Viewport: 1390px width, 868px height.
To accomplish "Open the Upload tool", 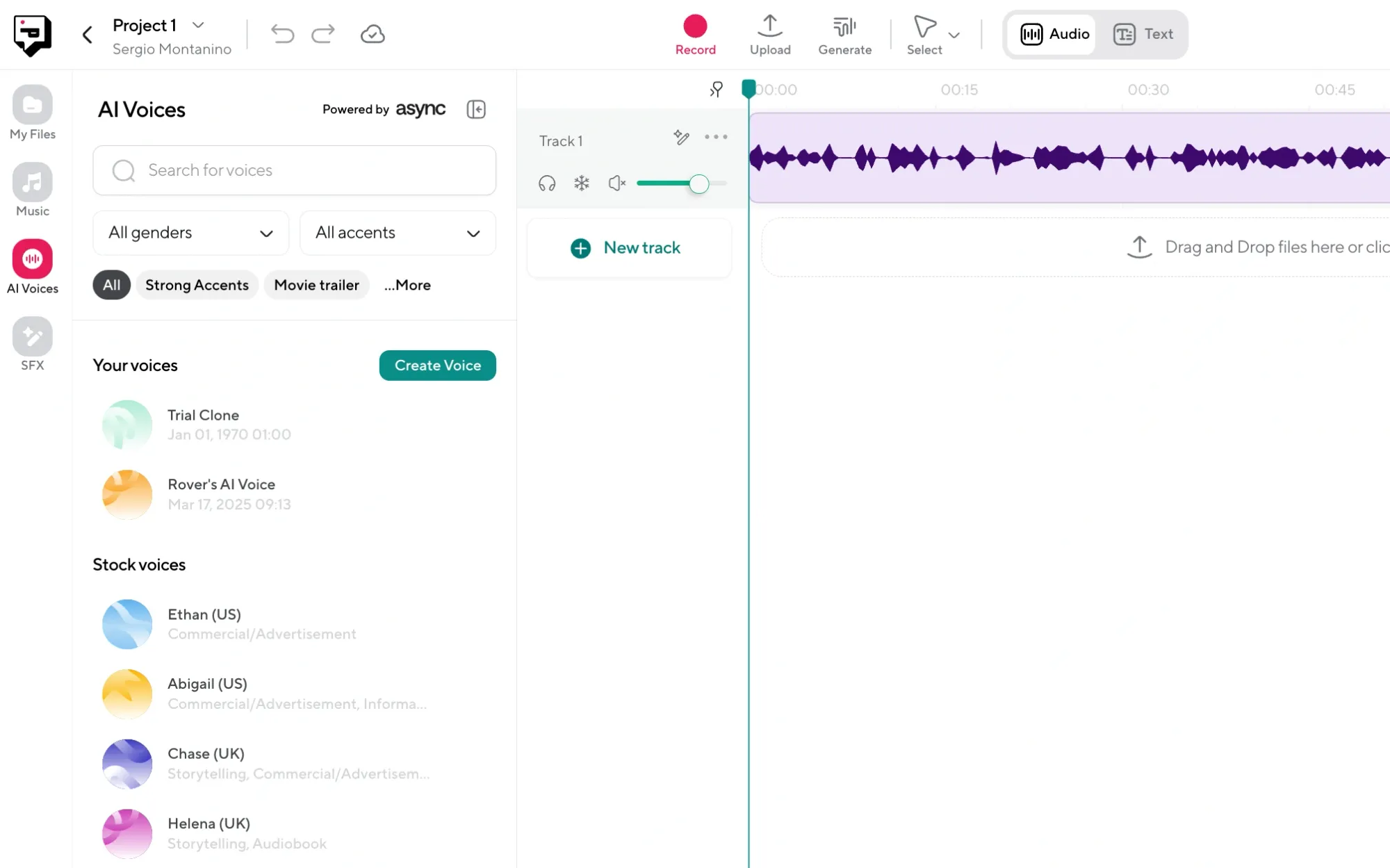I will 769,34.
